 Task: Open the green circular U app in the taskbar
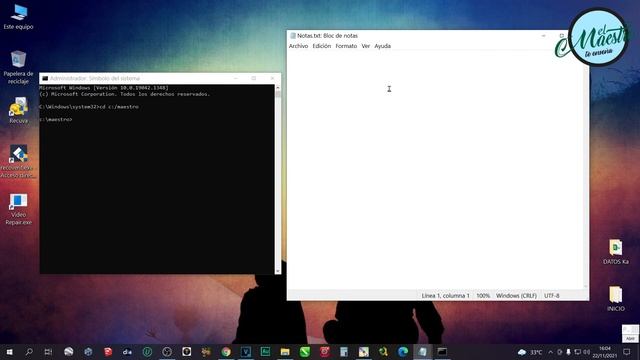[147, 352]
